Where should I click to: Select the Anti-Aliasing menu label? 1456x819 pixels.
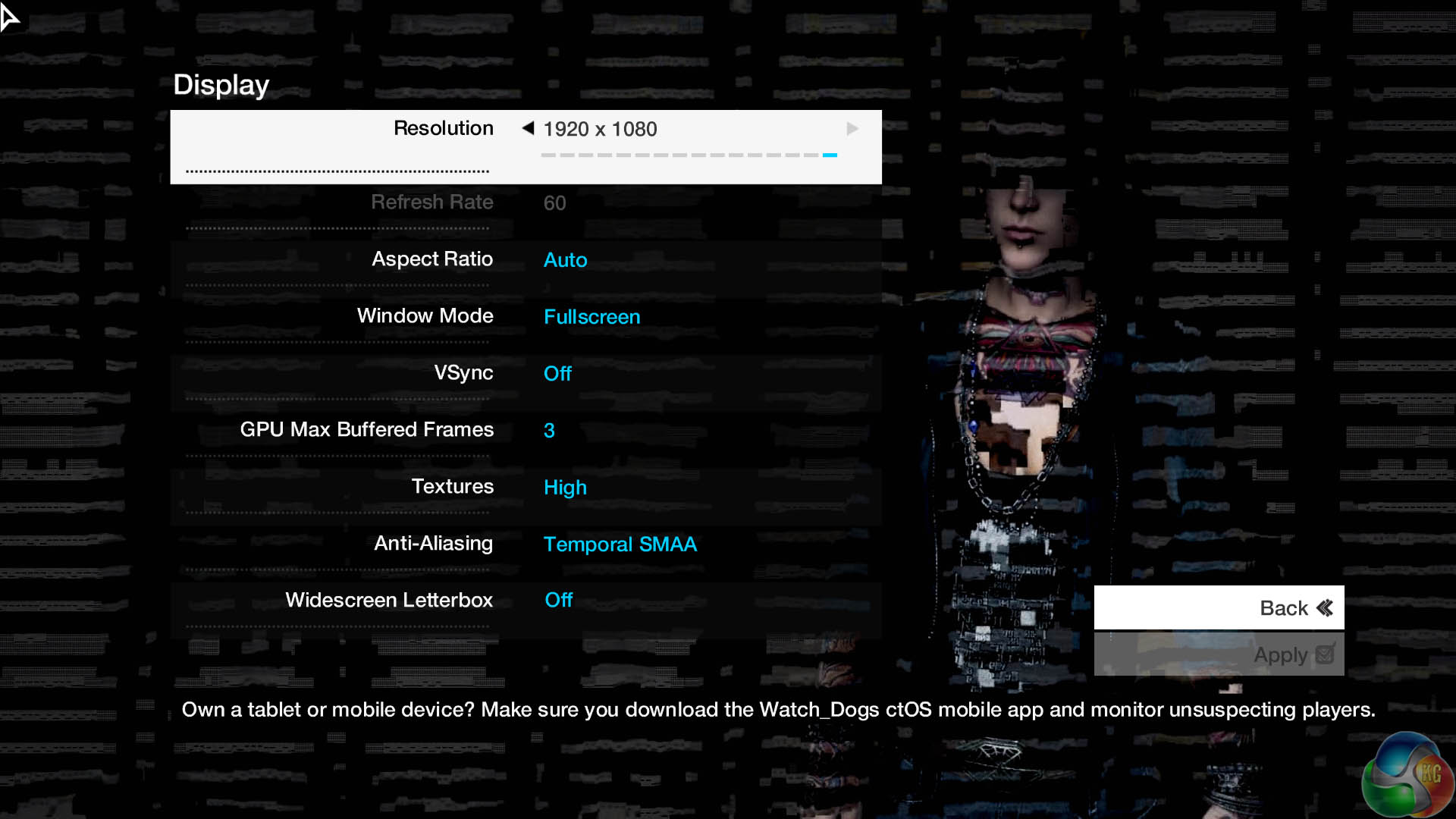[x=433, y=544]
